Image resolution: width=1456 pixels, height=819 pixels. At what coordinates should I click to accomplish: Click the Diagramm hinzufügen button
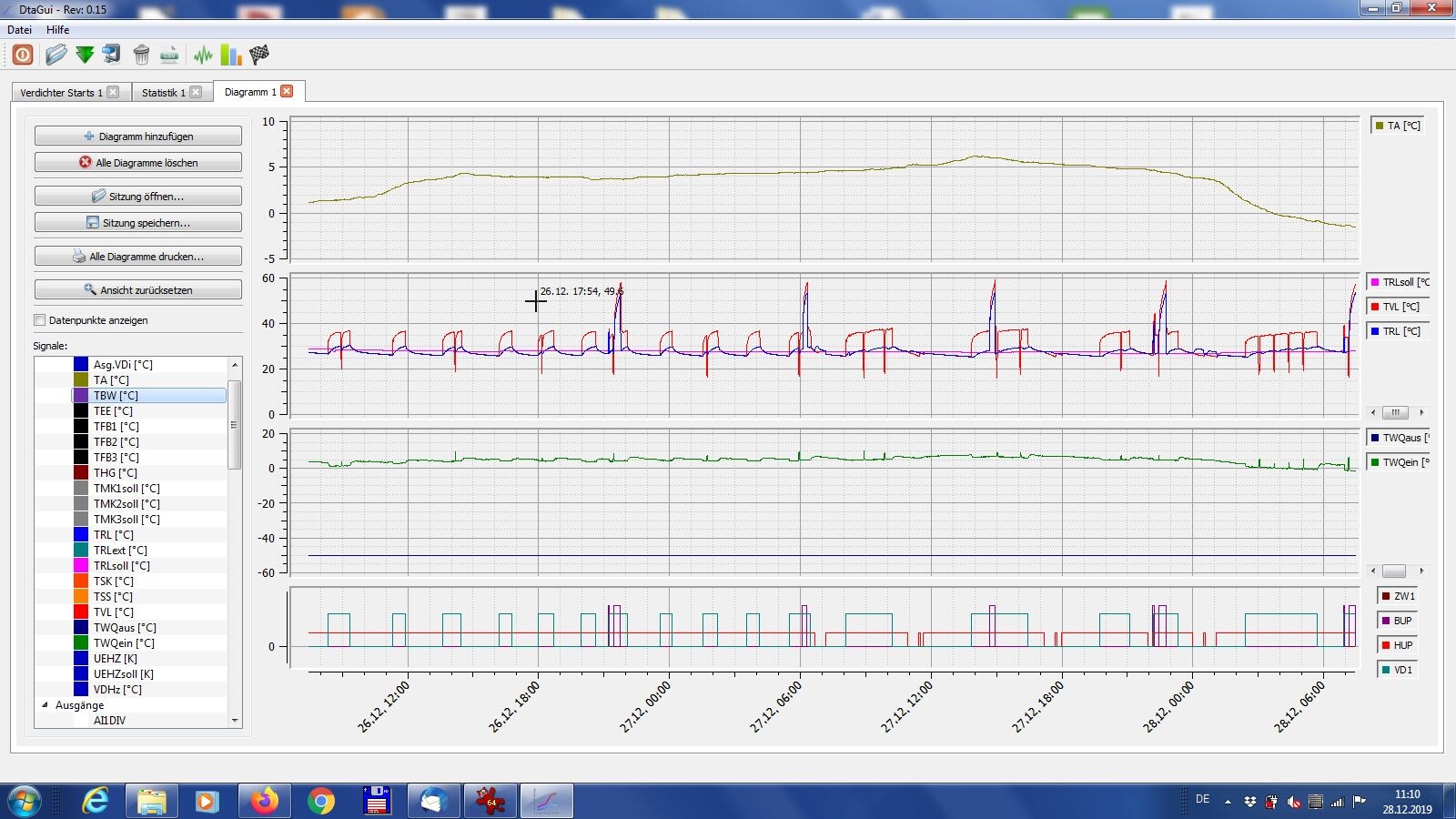coord(138,136)
